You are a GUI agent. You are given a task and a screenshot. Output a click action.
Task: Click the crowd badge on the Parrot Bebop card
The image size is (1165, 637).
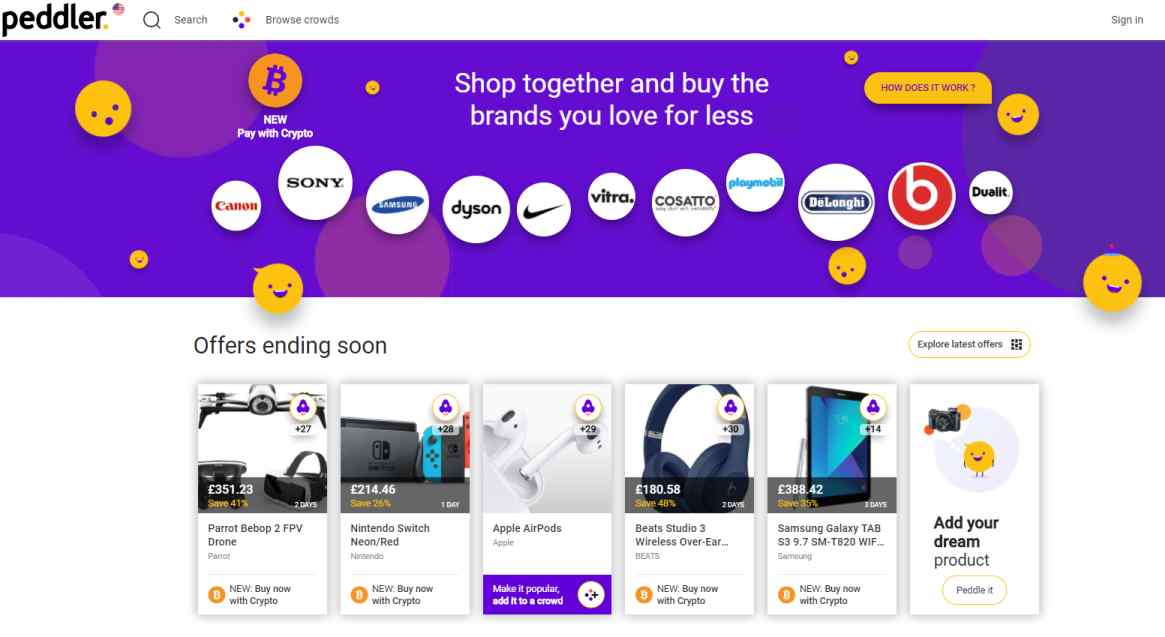click(x=302, y=407)
